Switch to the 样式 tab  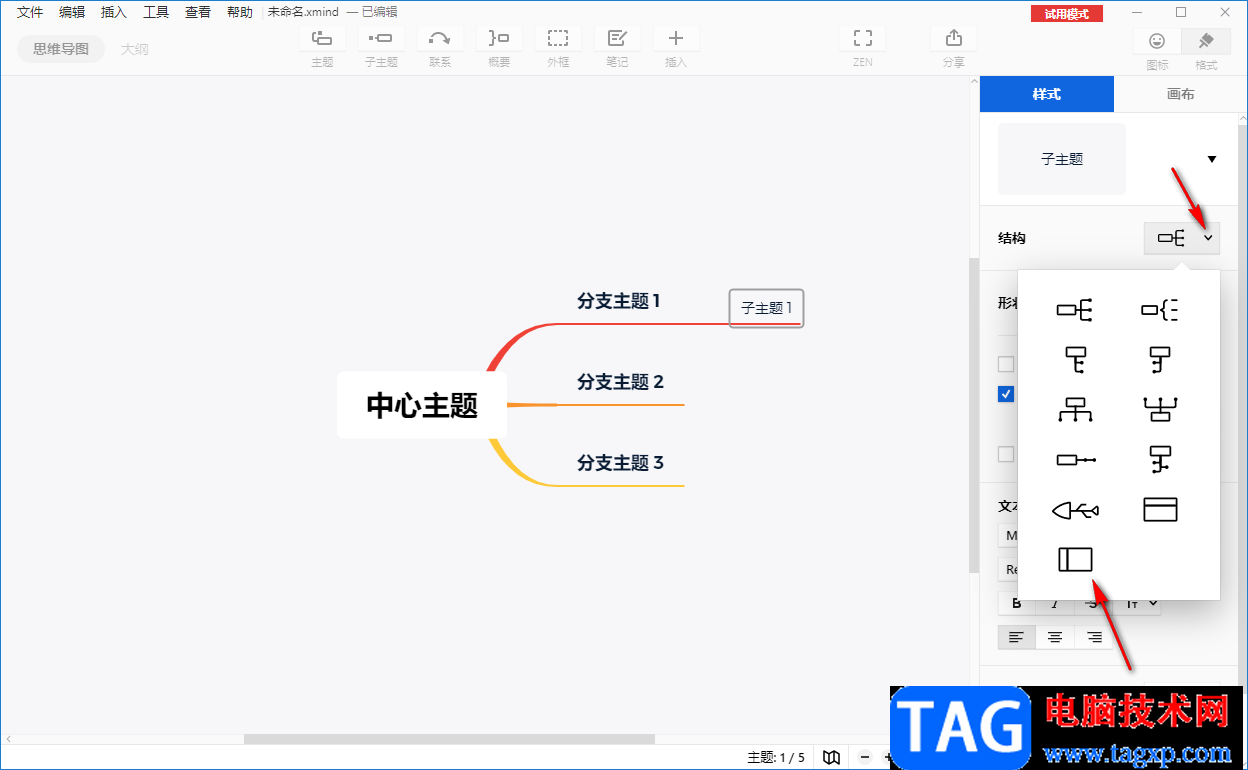tap(1046, 94)
